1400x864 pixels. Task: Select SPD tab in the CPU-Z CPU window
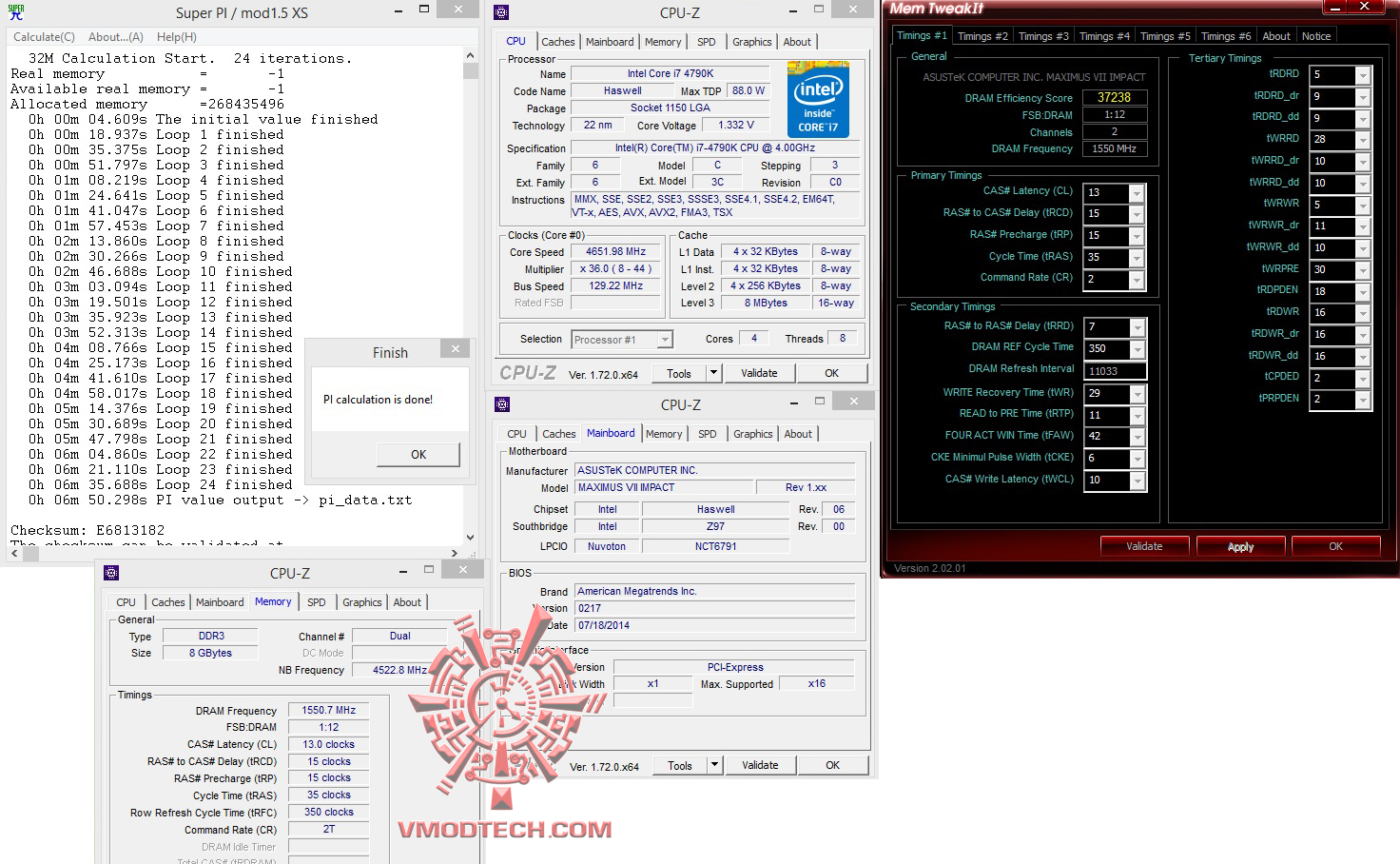706,42
